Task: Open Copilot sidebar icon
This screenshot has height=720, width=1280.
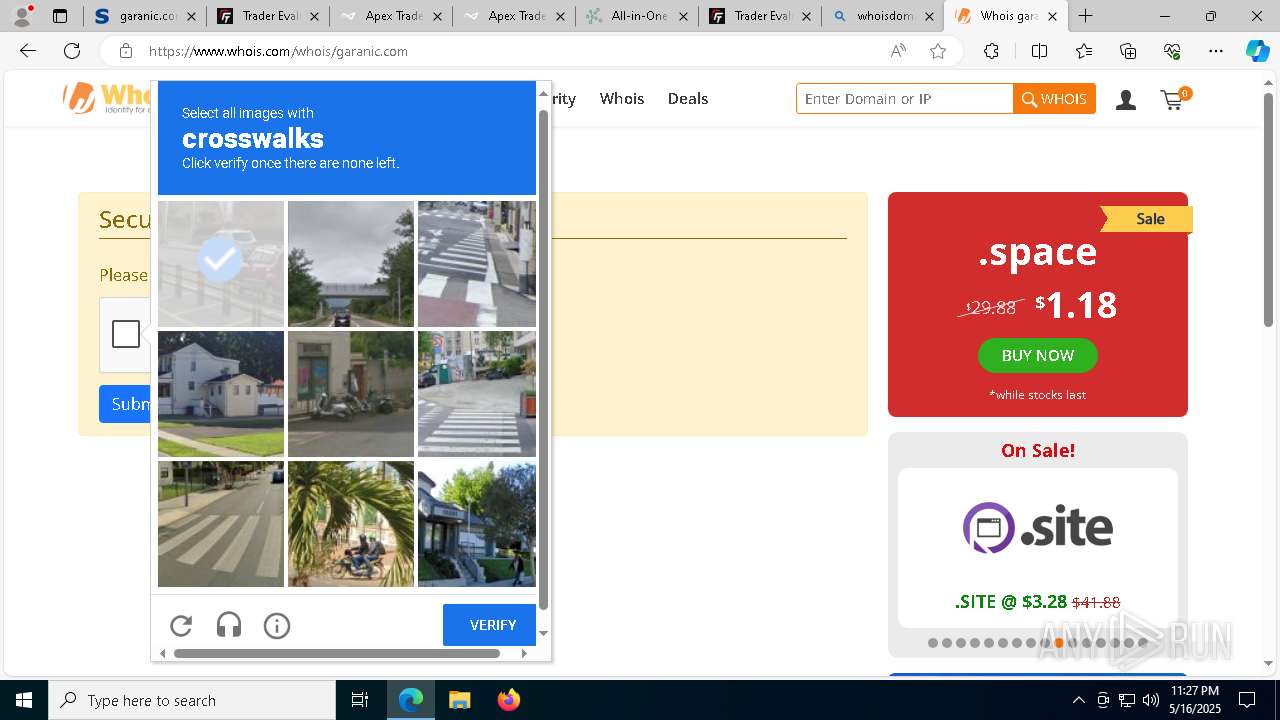Action: coord(1258,51)
